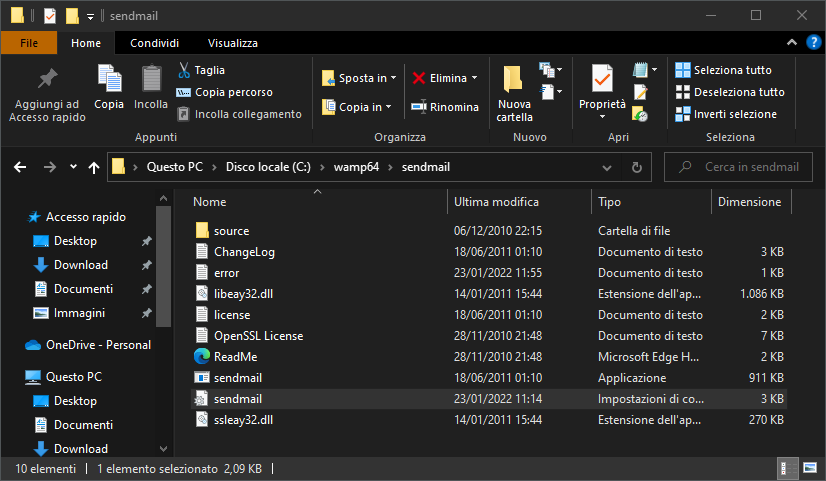
Task: Click the edit (Modifica) pencil icon in Apri group
Action: point(641,92)
